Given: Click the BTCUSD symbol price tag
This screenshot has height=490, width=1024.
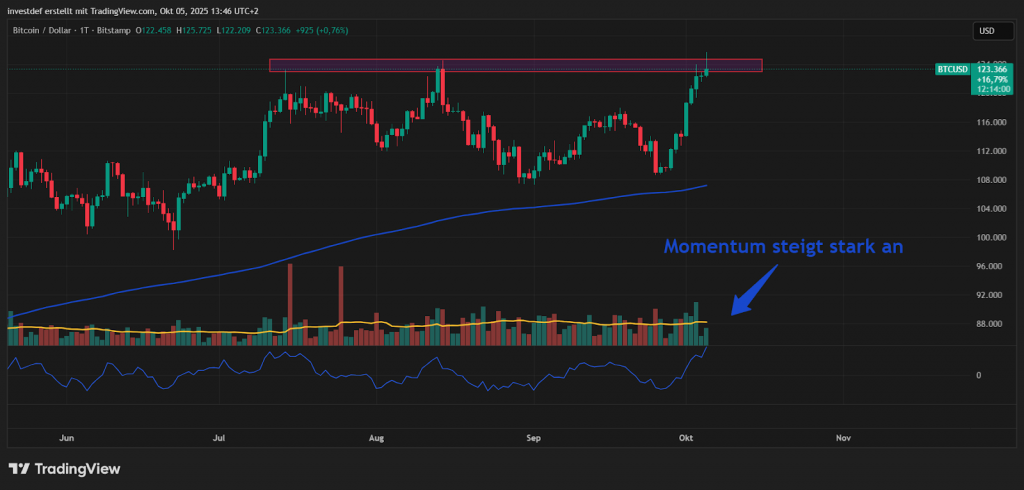Looking at the screenshot, I should [x=950, y=69].
